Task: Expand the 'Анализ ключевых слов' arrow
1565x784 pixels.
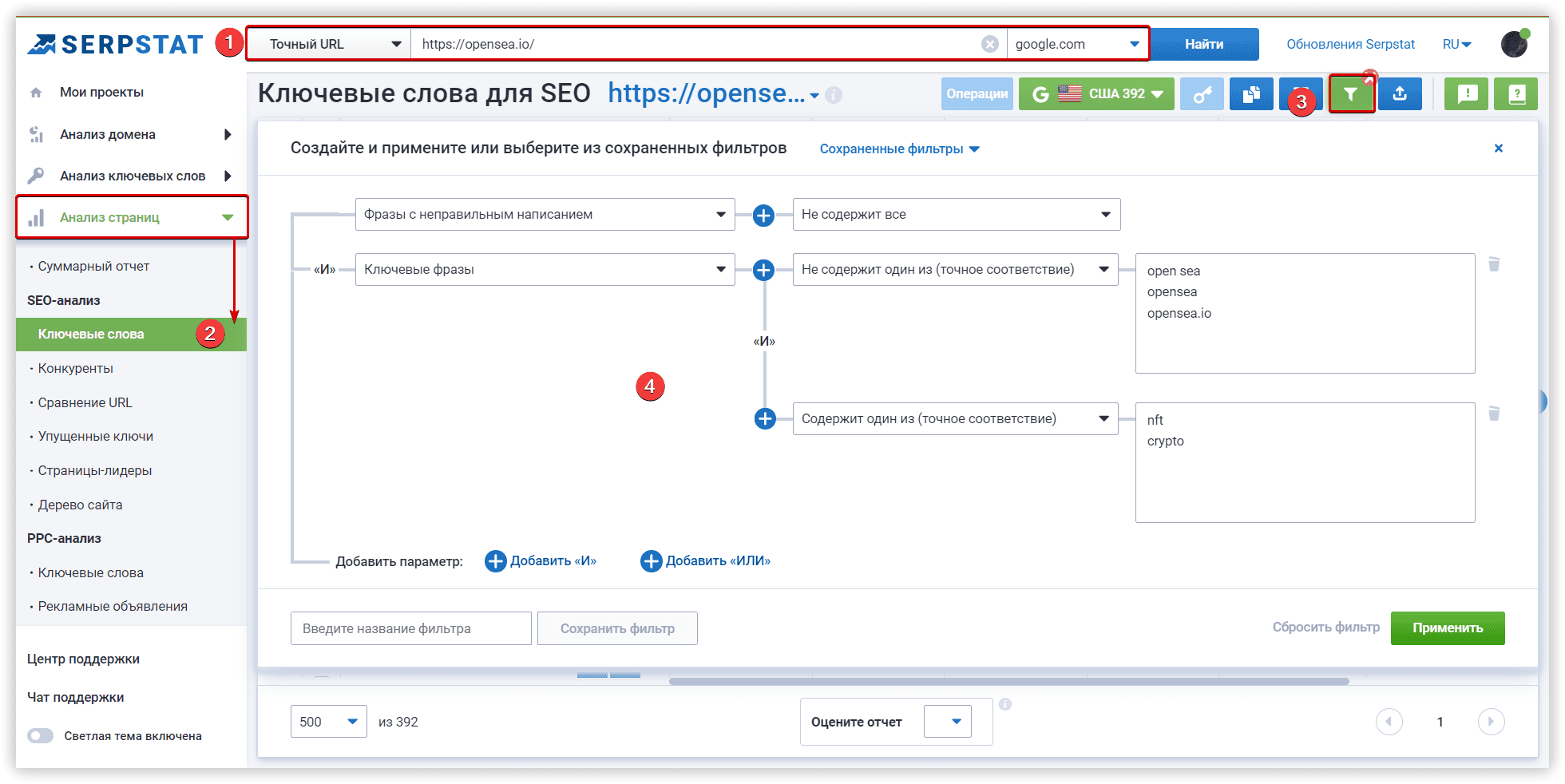Action: (x=228, y=176)
